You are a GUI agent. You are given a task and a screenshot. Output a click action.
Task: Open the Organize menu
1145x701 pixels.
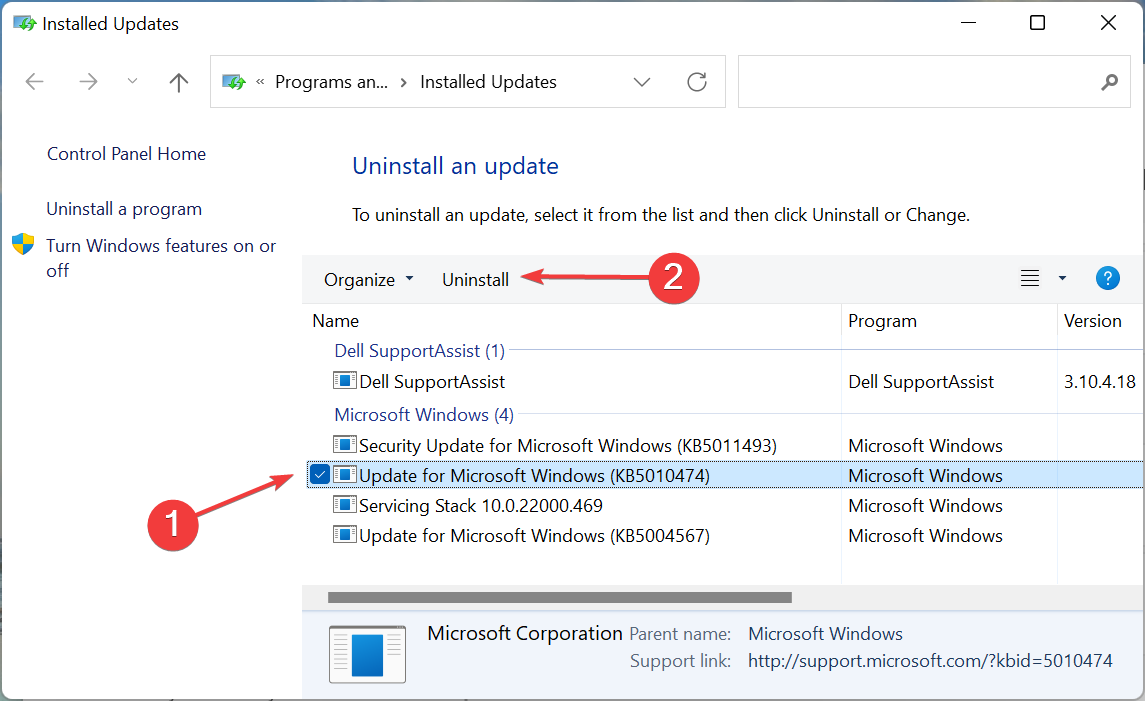(369, 280)
